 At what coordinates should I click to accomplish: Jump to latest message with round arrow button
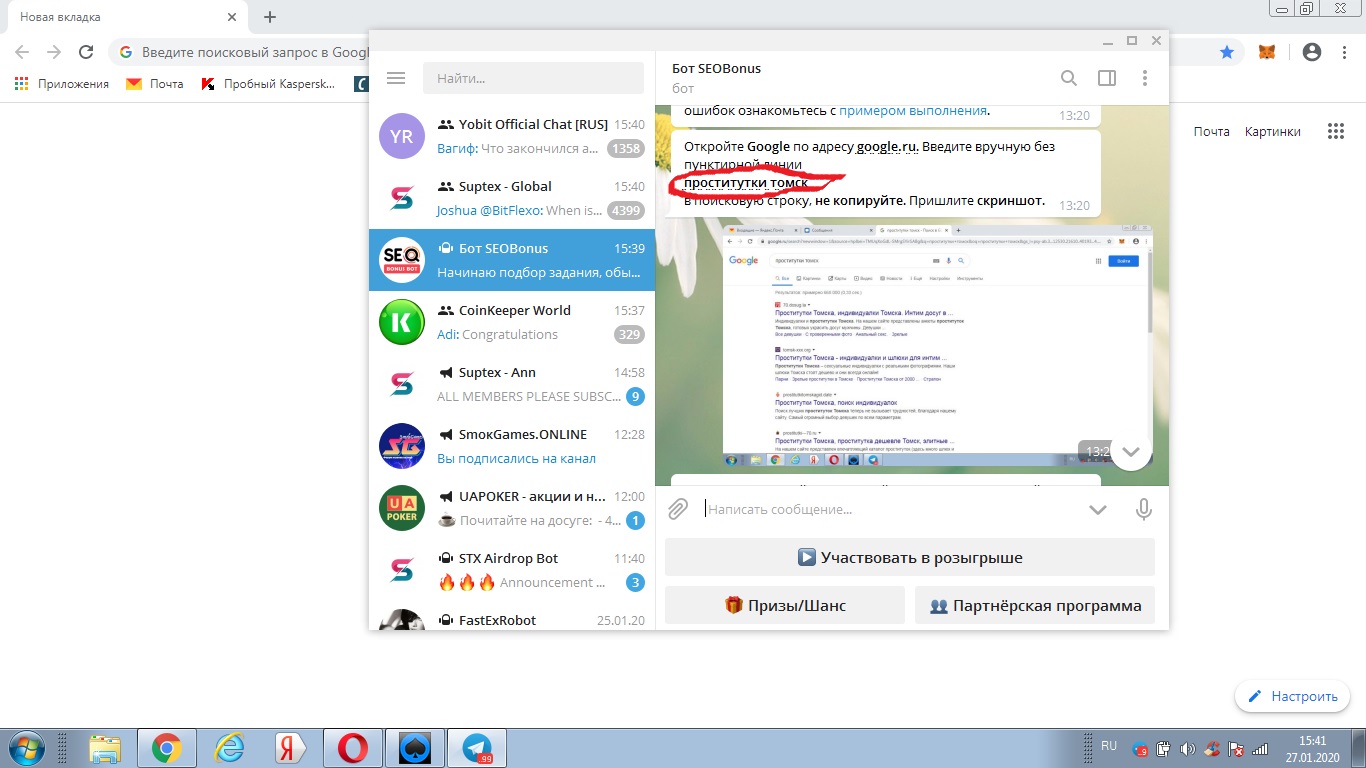[x=1131, y=452]
